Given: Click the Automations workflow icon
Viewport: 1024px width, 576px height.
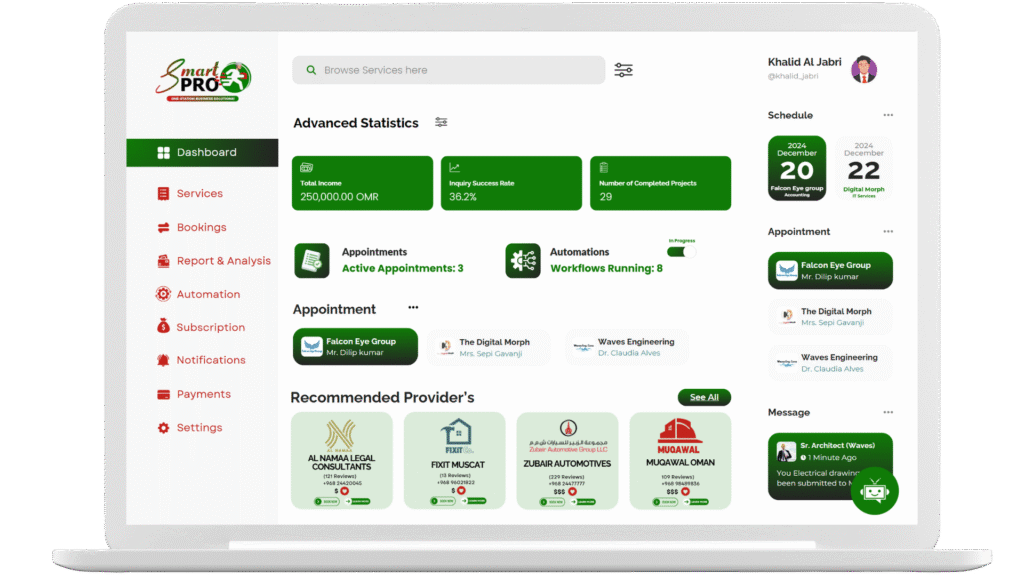Looking at the screenshot, I should (x=522, y=260).
